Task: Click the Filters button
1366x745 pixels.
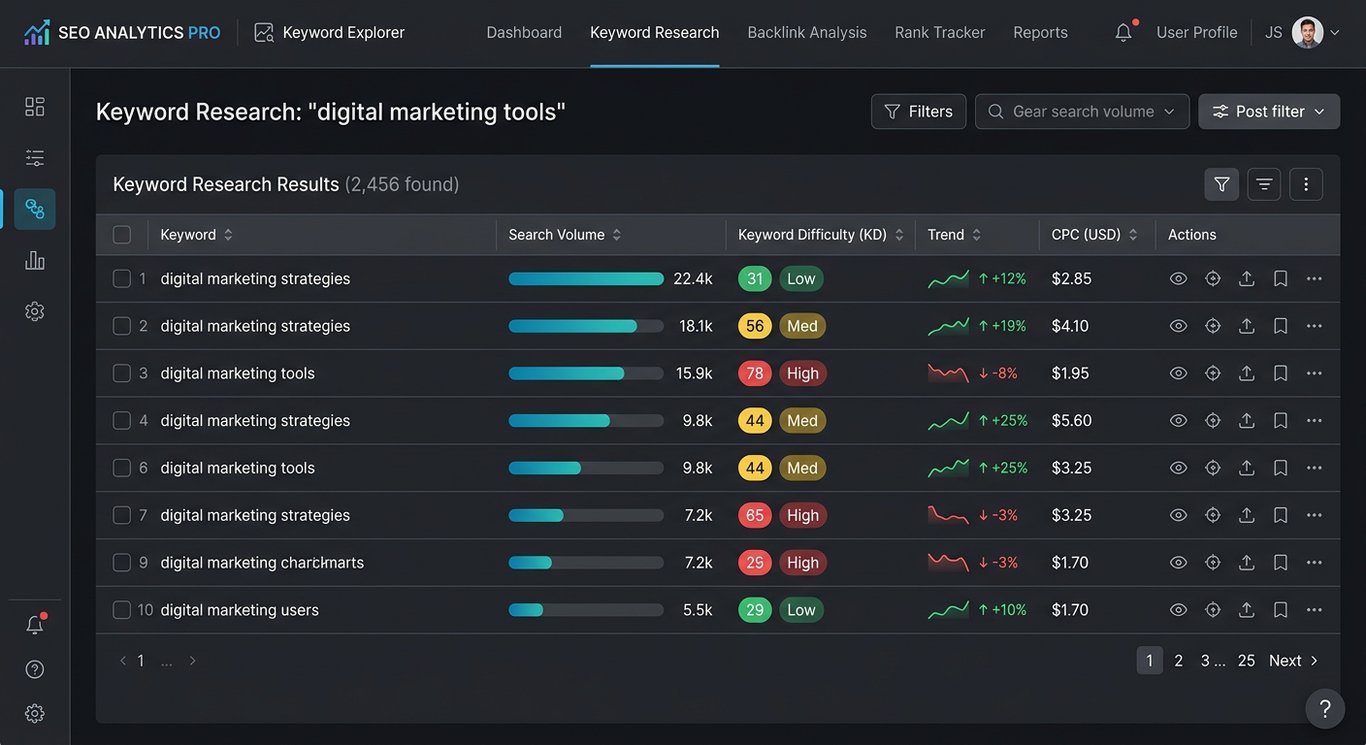Action: pos(918,111)
